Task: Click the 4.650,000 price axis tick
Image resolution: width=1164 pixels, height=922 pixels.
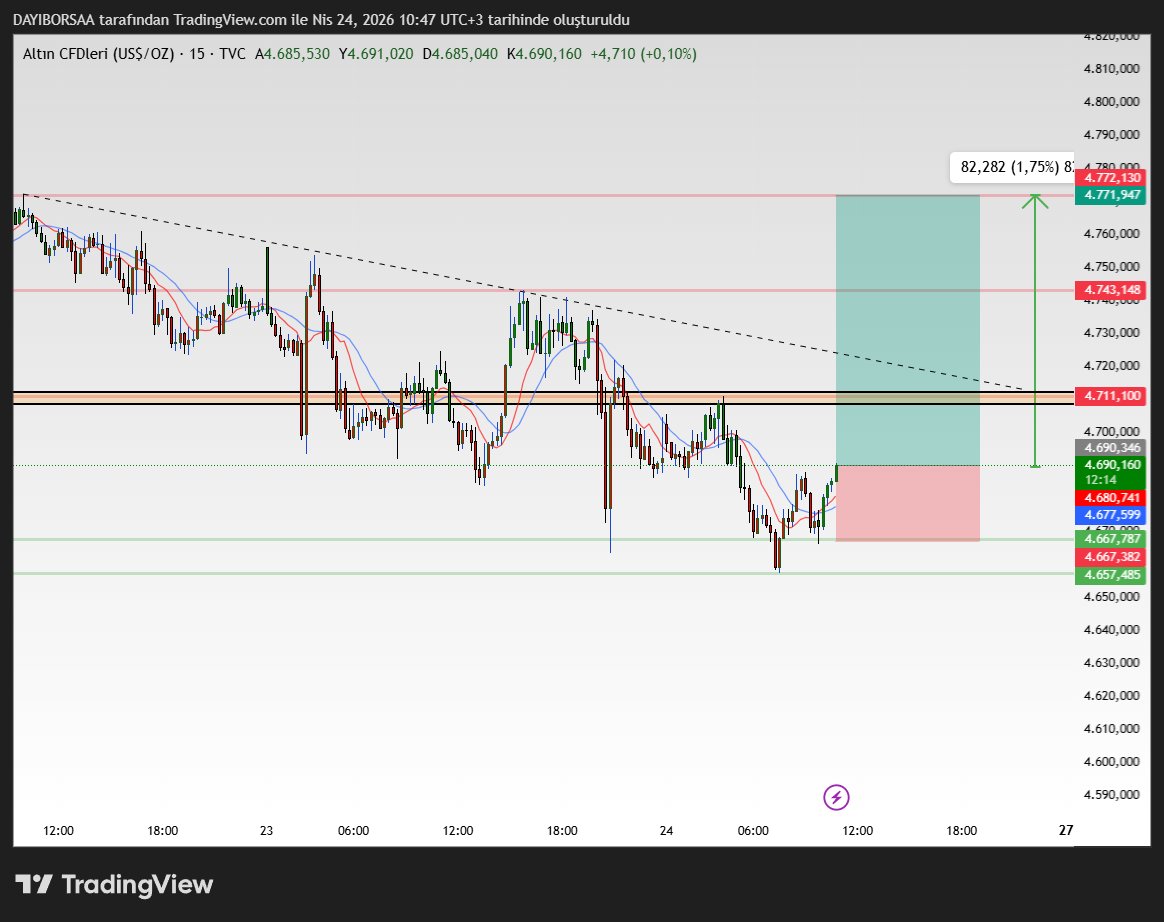Action: click(x=1111, y=596)
